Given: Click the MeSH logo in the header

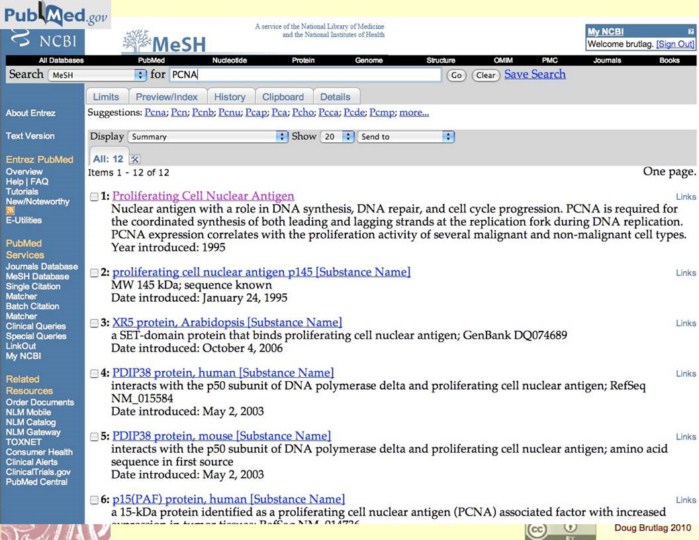Looking at the screenshot, I should click(x=167, y=40).
